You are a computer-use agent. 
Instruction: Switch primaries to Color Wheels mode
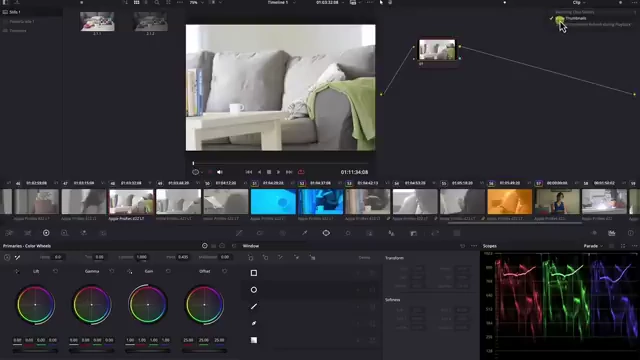pos(204,246)
